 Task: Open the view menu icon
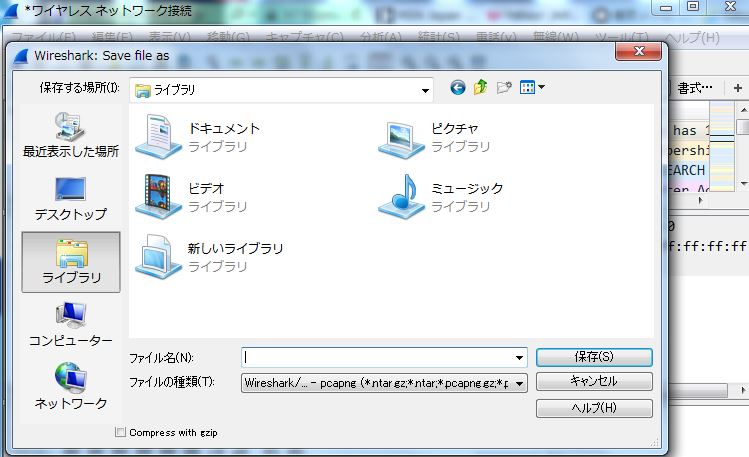(x=532, y=87)
